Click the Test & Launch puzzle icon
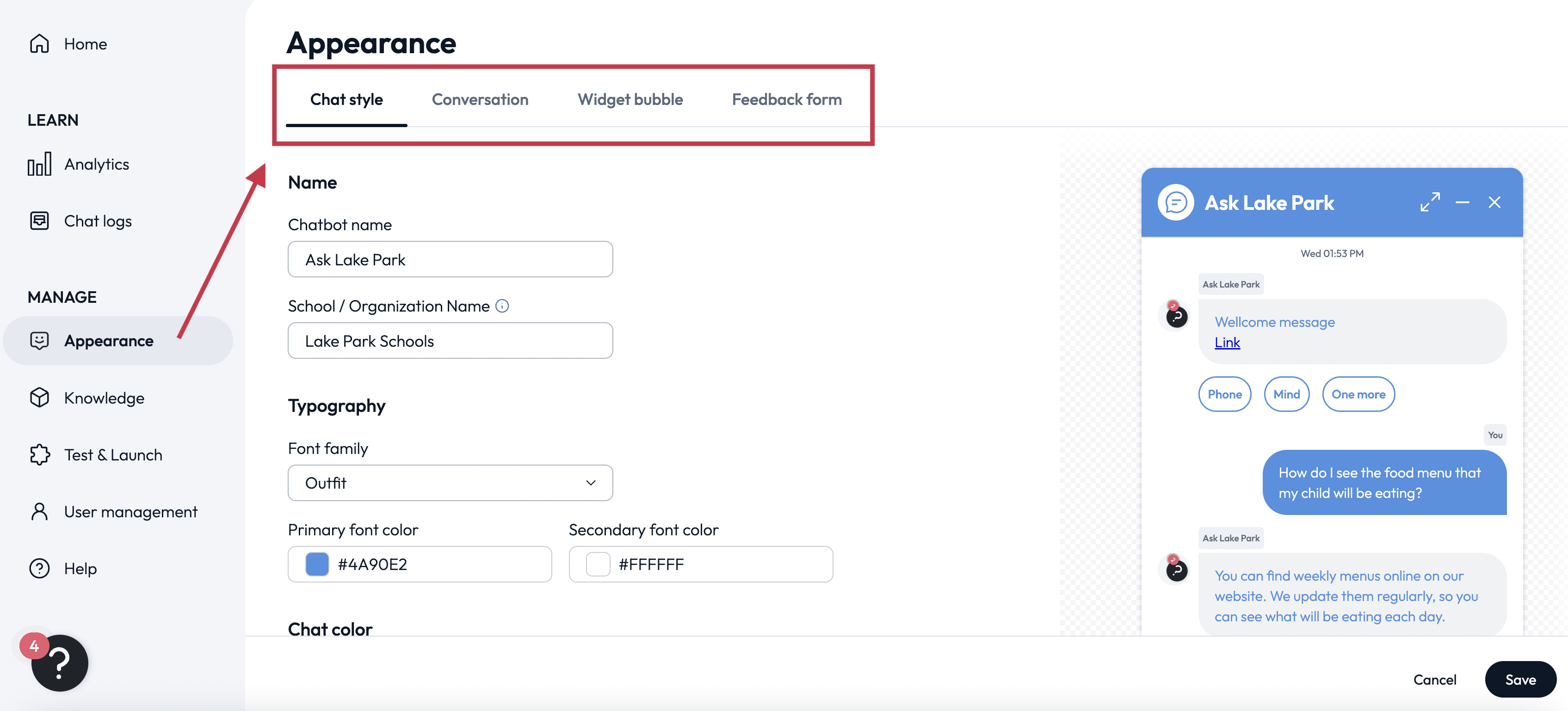1568x711 pixels. pos(40,455)
